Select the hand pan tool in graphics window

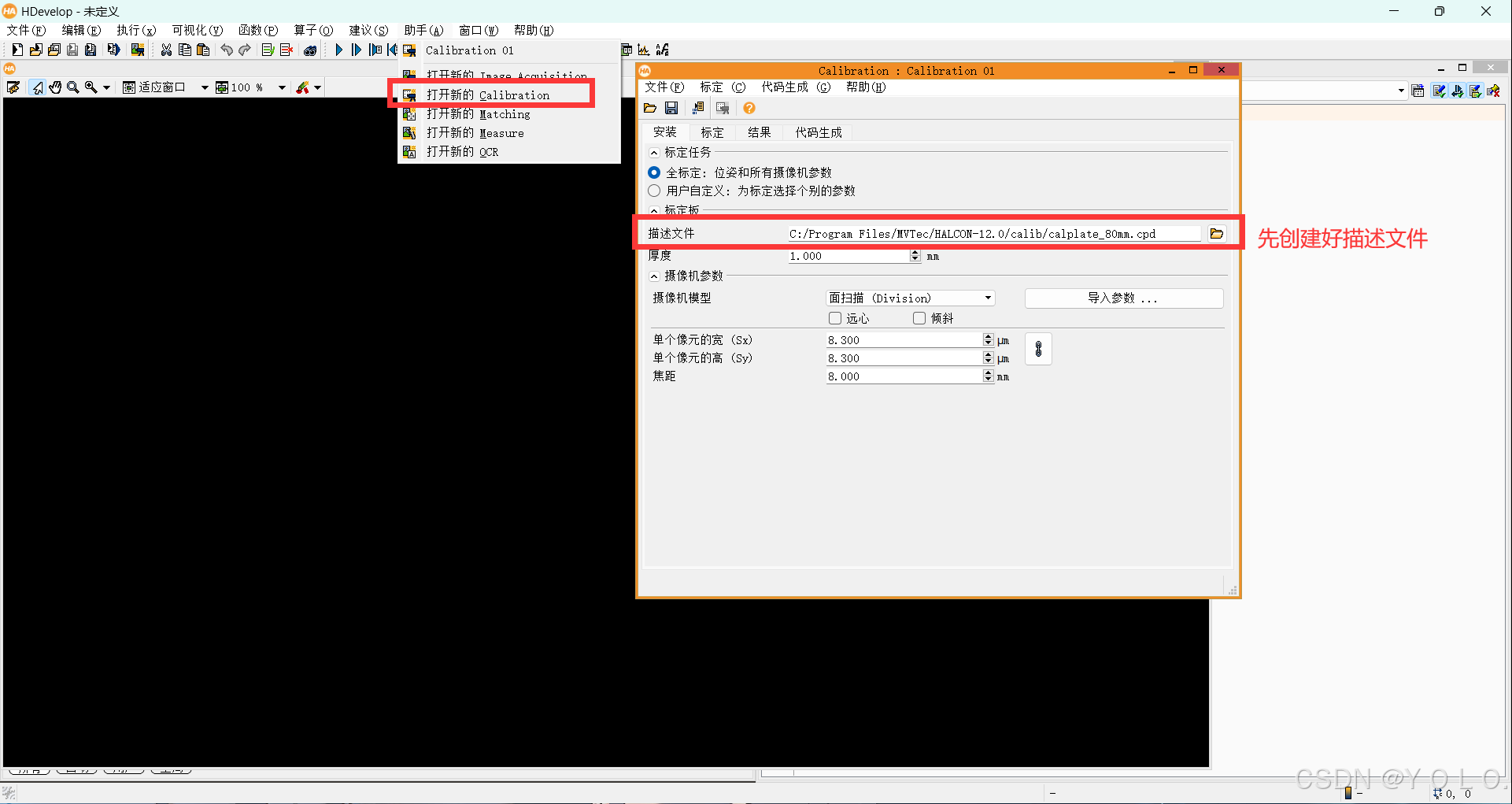click(55, 87)
